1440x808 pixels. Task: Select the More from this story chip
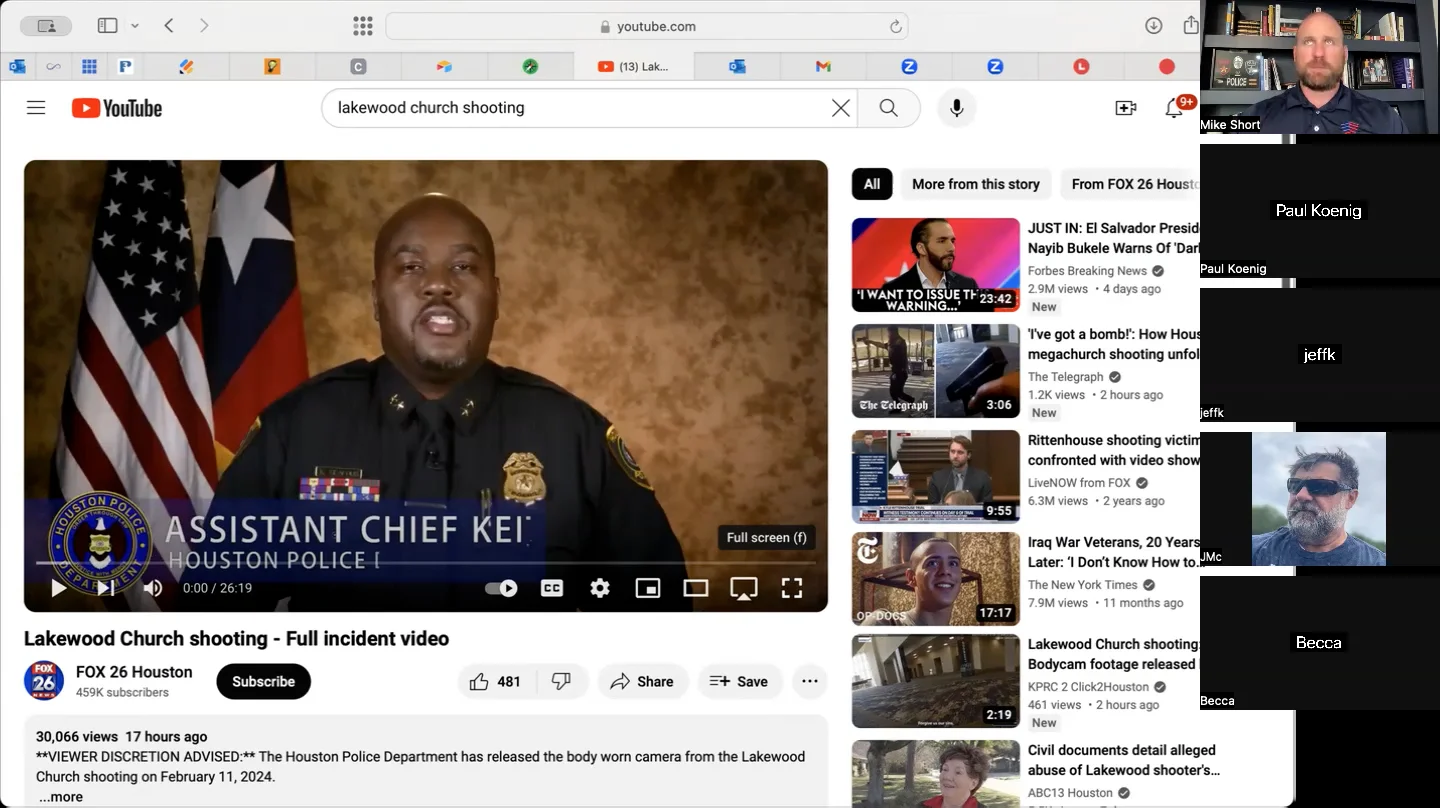(x=976, y=184)
